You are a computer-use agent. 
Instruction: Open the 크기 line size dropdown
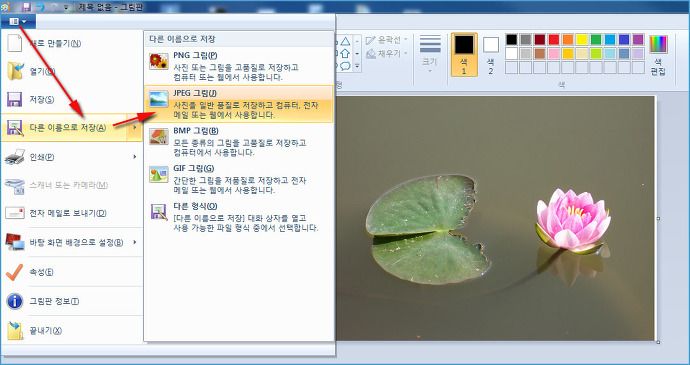tap(430, 53)
